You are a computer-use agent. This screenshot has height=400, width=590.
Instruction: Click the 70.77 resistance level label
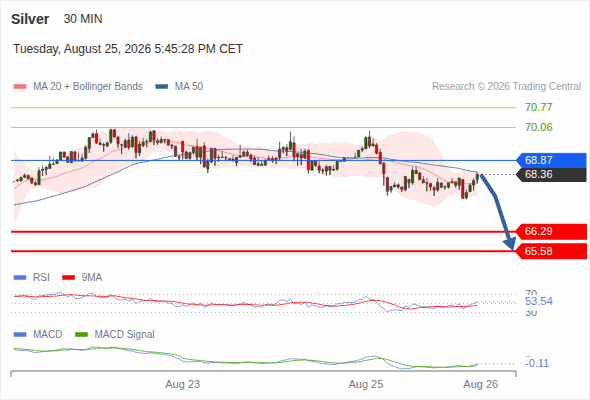[x=539, y=108]
